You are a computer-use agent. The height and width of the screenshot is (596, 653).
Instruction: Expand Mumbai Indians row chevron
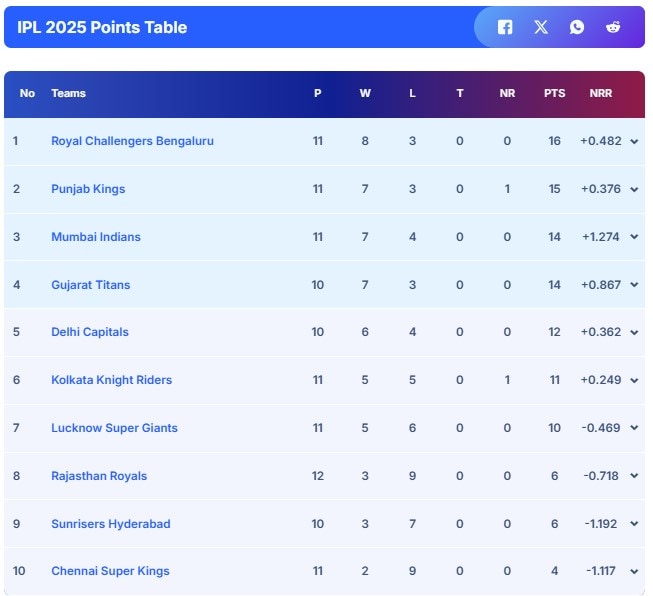coord(634,238)
